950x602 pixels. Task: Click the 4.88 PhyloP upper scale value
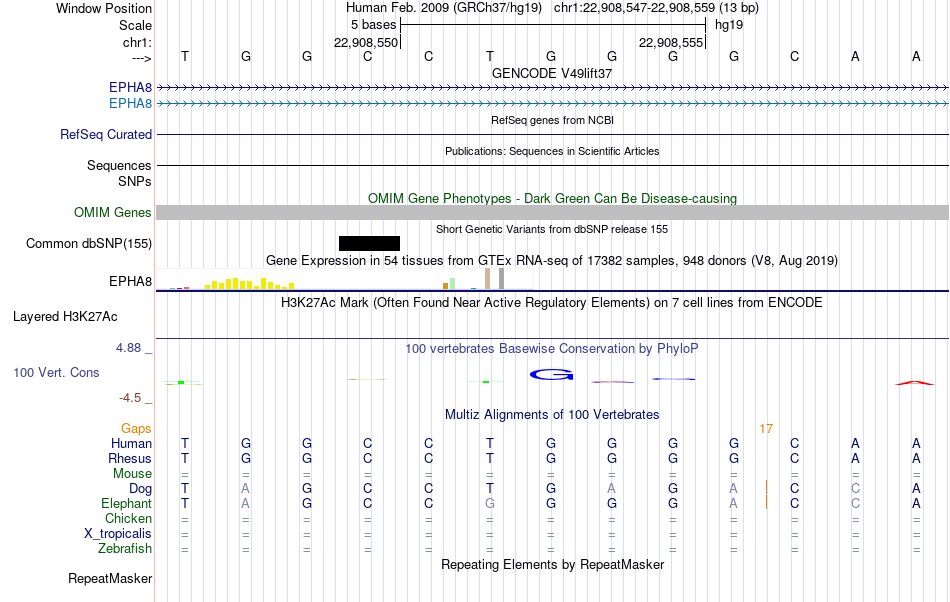pyautogui.click(x=128, y=348)
